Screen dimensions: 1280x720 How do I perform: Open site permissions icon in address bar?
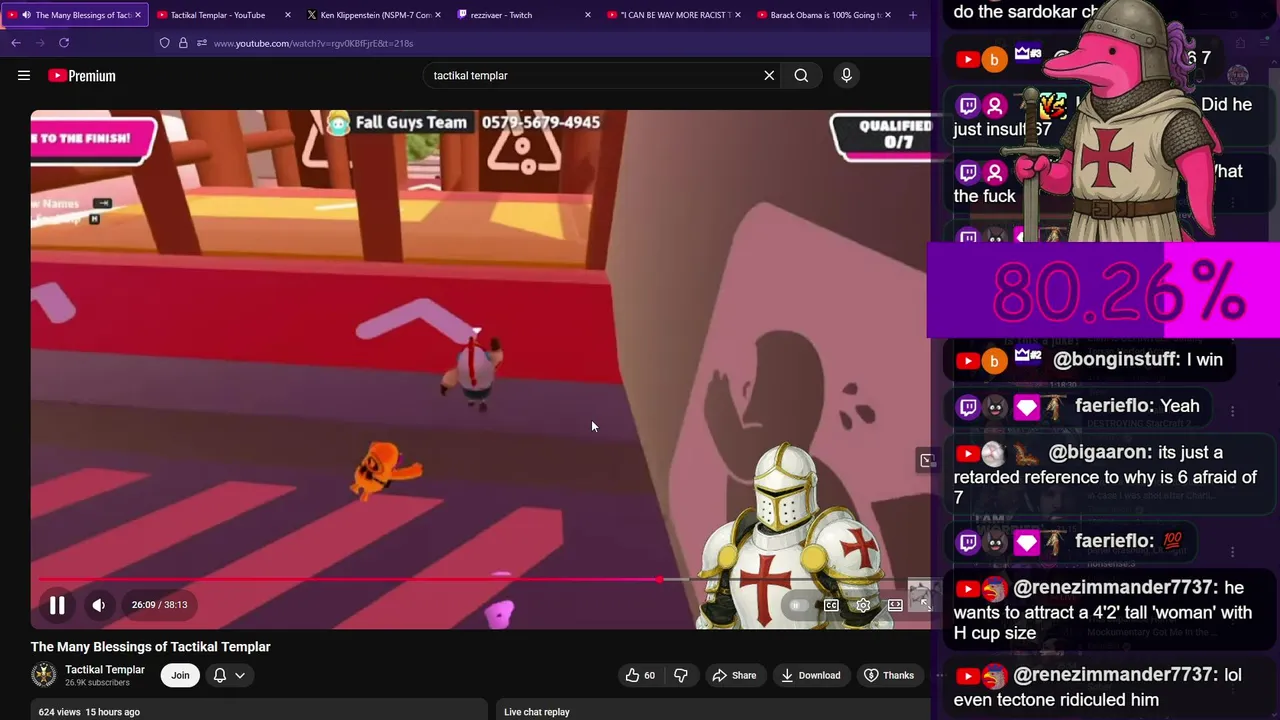click(201, 43)
